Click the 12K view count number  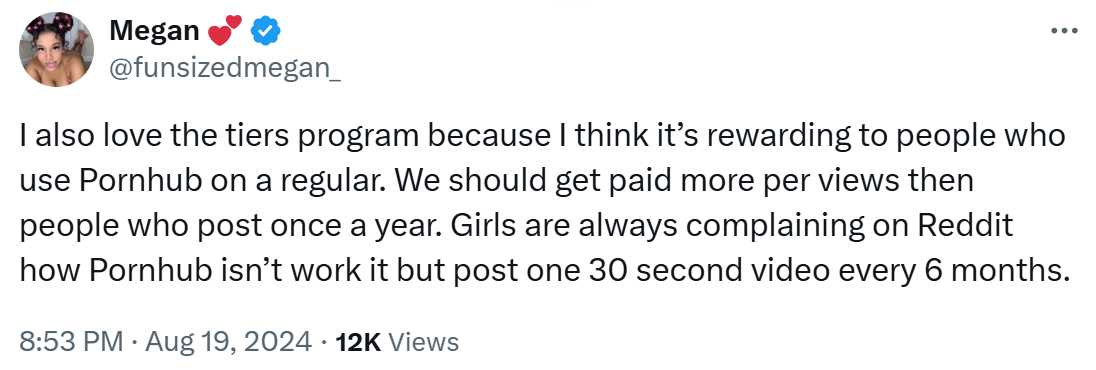click(358, 342)
